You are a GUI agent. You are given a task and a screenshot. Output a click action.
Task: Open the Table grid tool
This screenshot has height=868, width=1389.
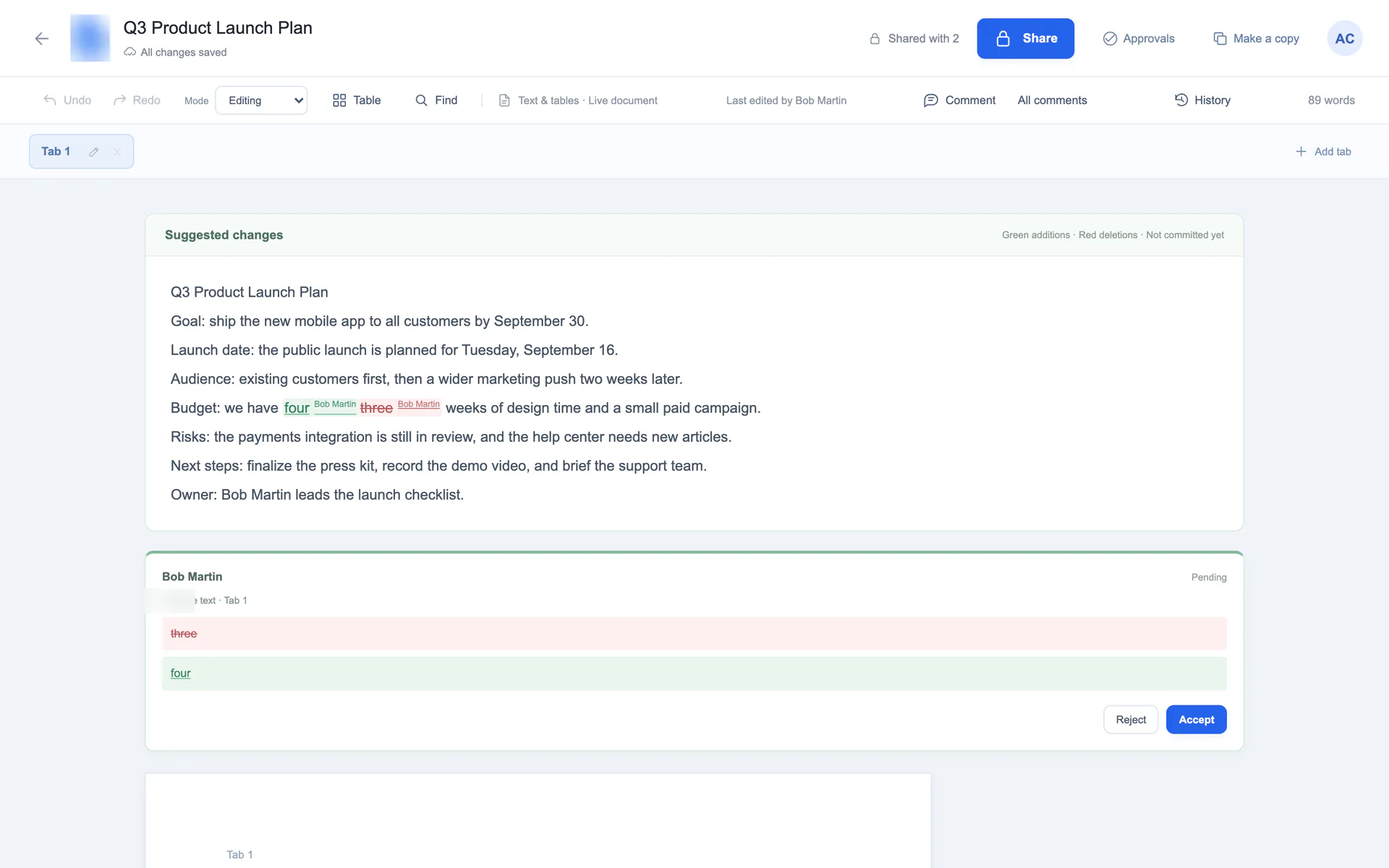(357, 100)
